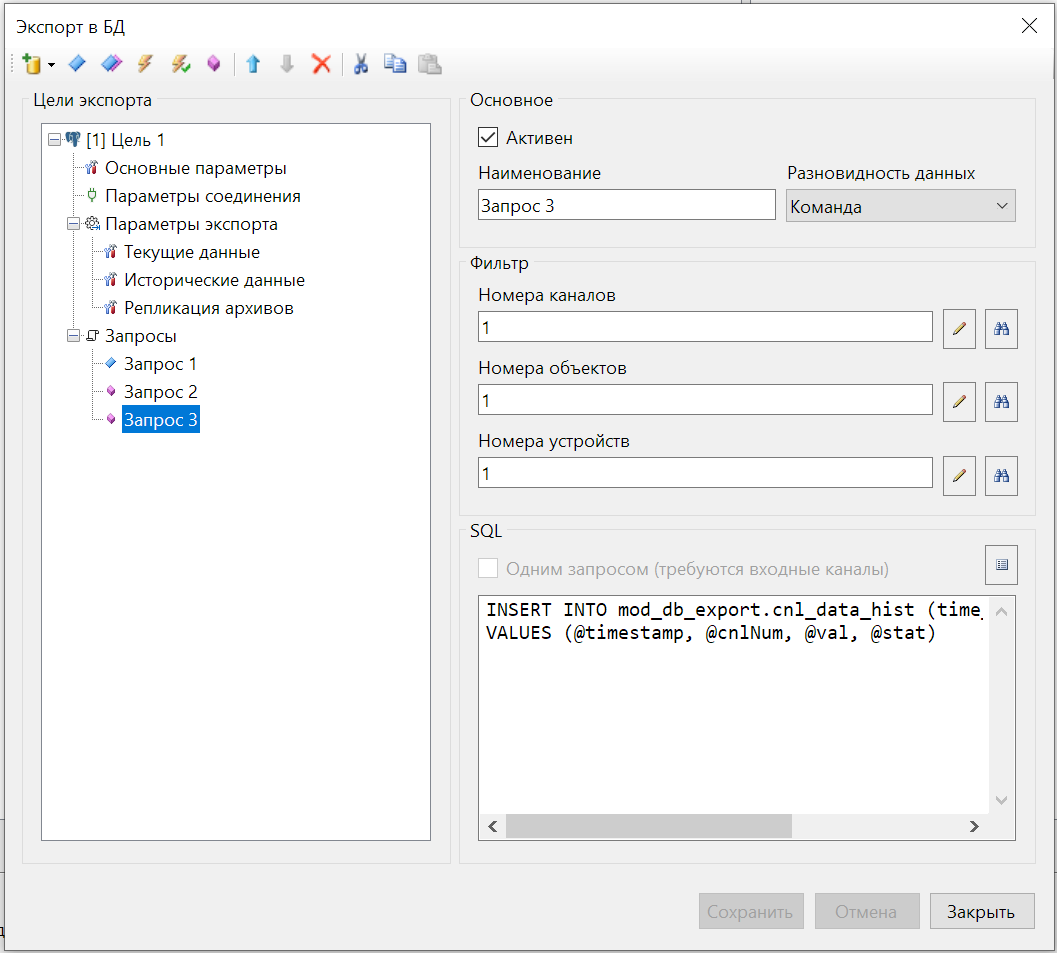Toggle Одним запросом checkbox
Viewport: 1057px width, 953px height.
tap(488, 568)
